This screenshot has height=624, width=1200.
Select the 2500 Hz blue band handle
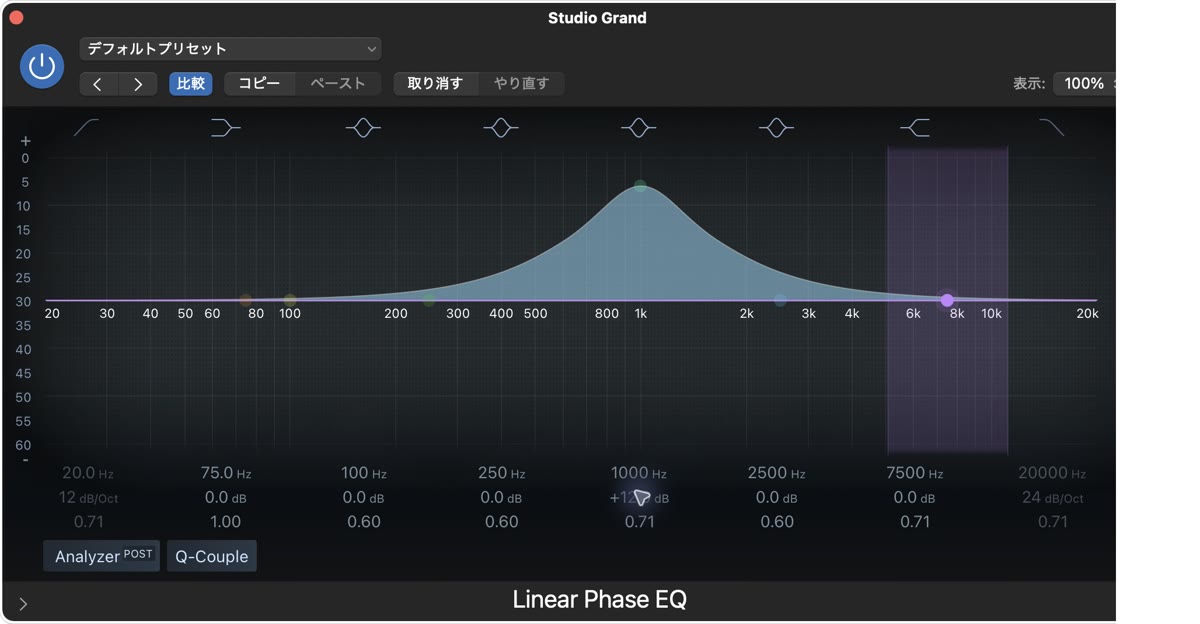pos(780,300)
